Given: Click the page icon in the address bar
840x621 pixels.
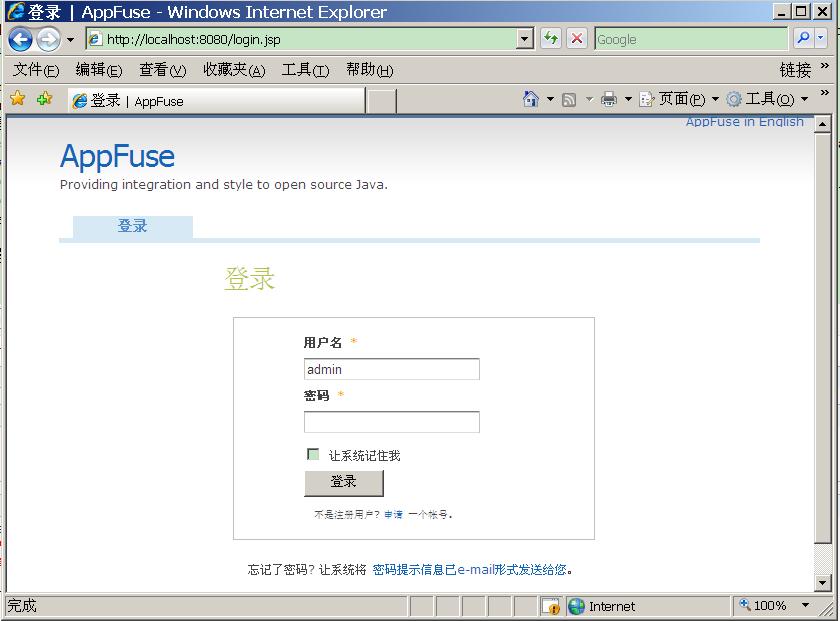Looking at the screenshot, I should pyautogui.click(x=95, y=39).
